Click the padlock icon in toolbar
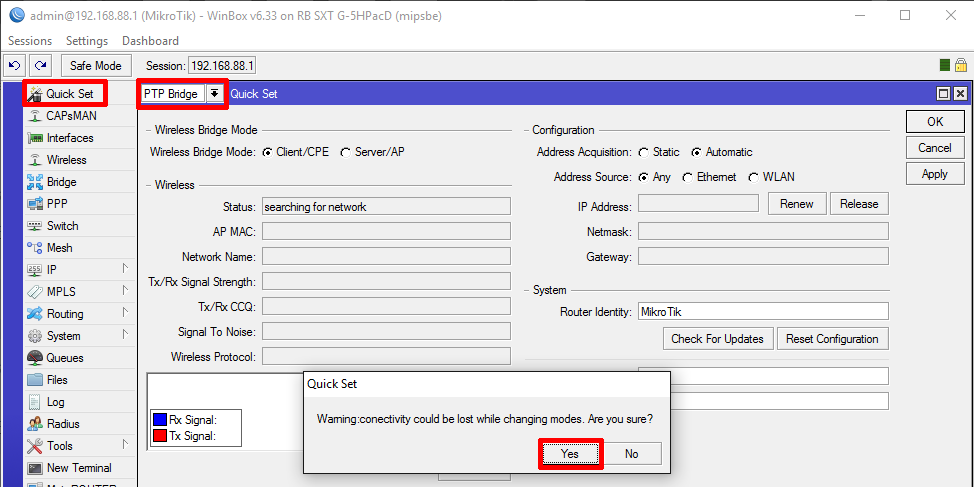Screen dimensions: 974x487 [961, 65]
